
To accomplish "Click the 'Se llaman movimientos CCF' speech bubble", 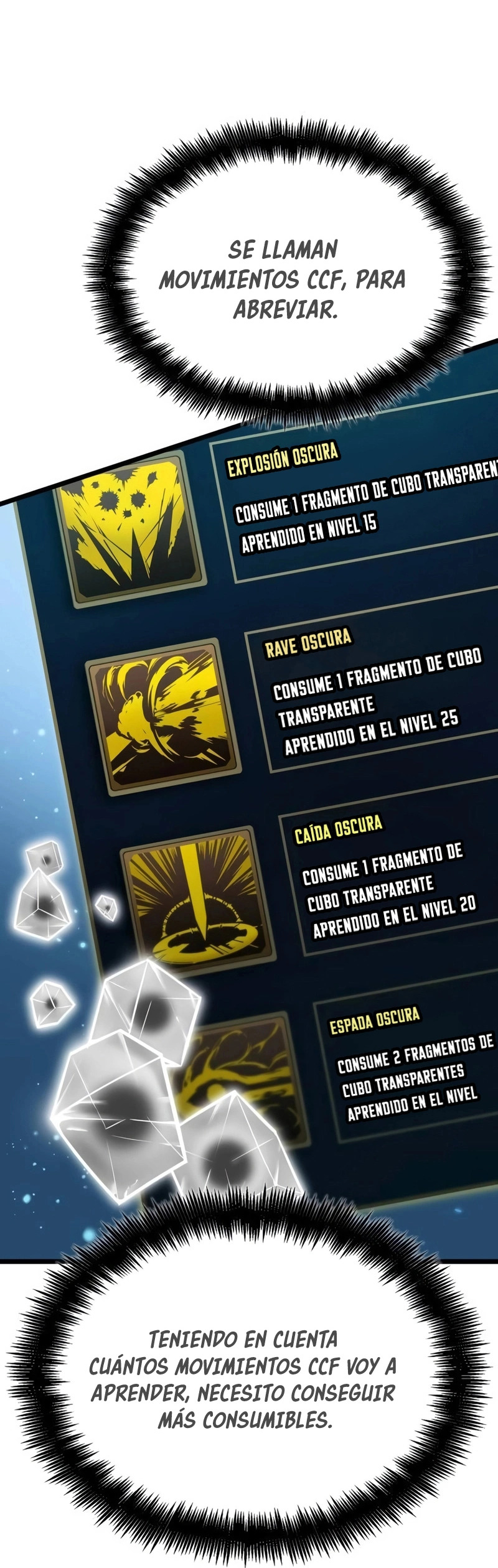I will (x=283, y=279).
